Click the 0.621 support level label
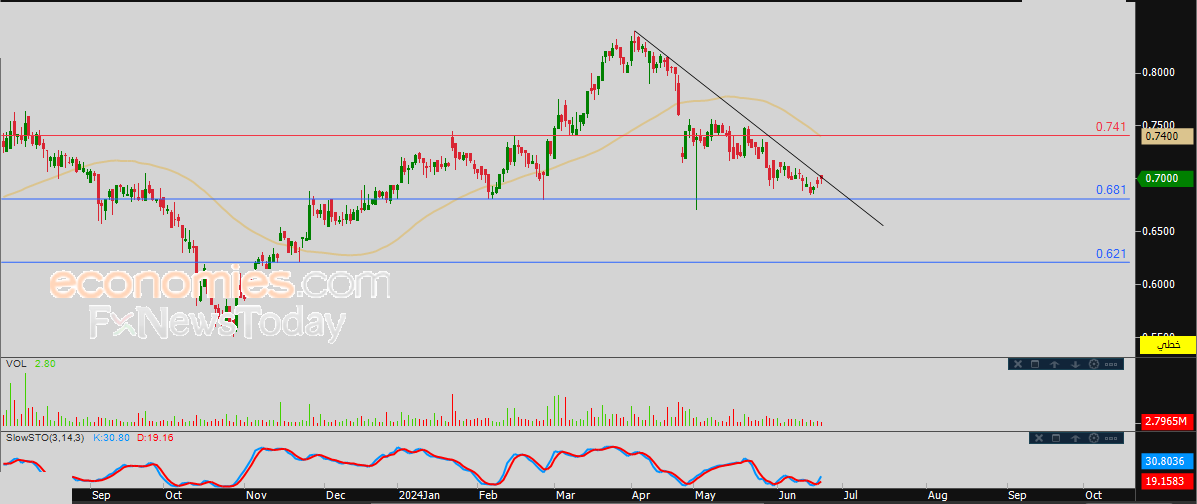The image size is (1197, 504). pos(1111,254)
